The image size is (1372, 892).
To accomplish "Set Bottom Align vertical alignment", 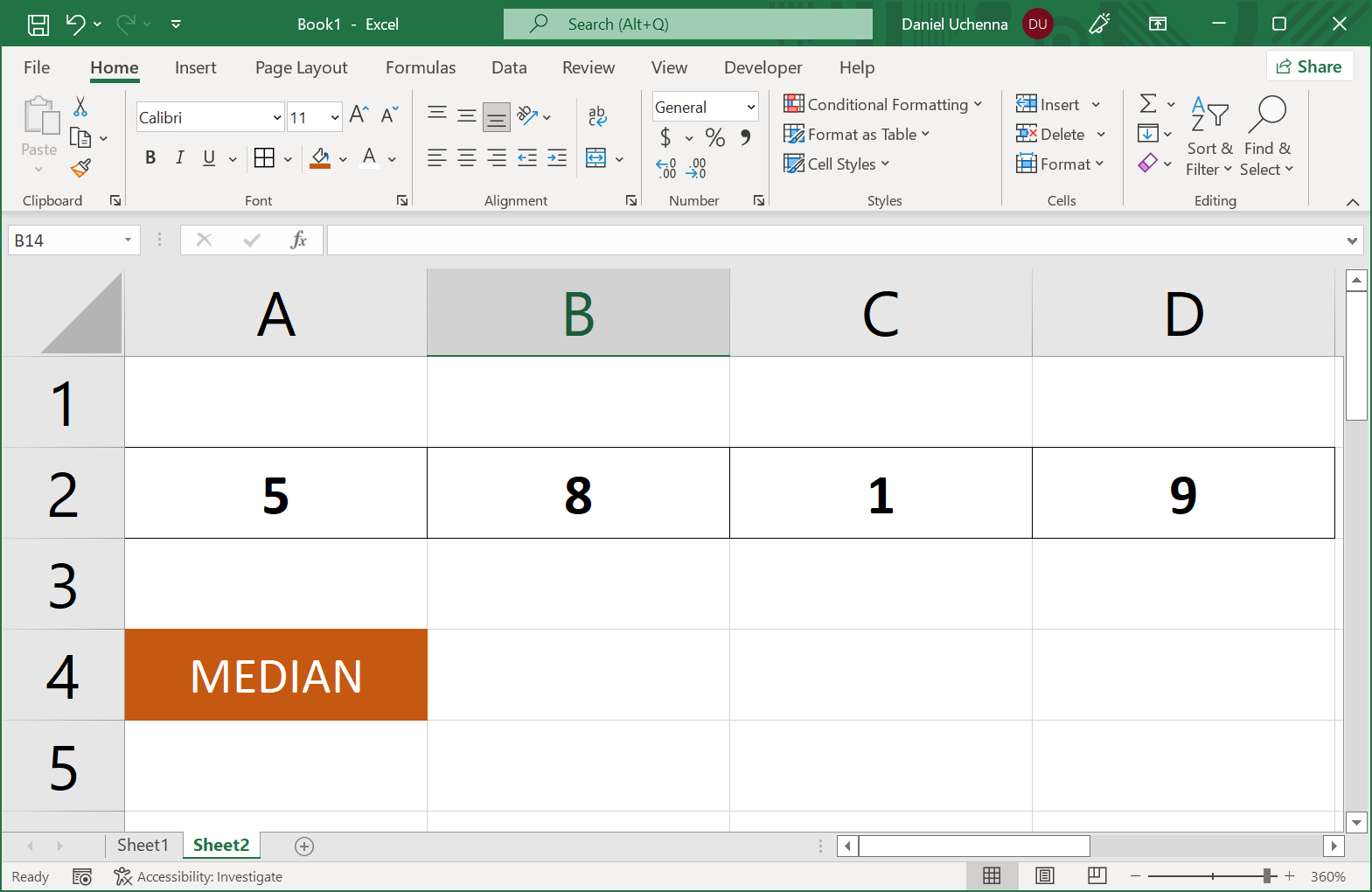I will (497, 115).
